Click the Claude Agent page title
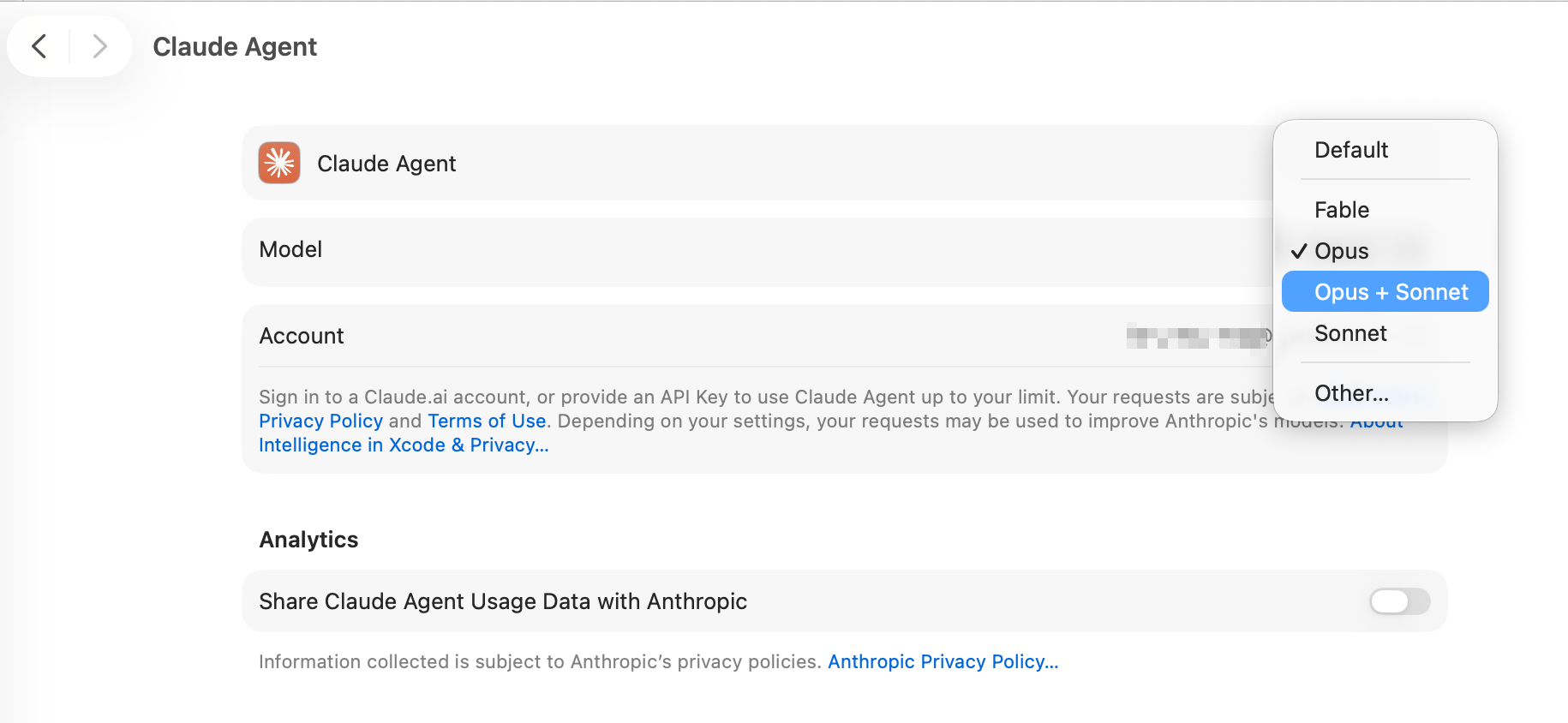 [235, 46]
